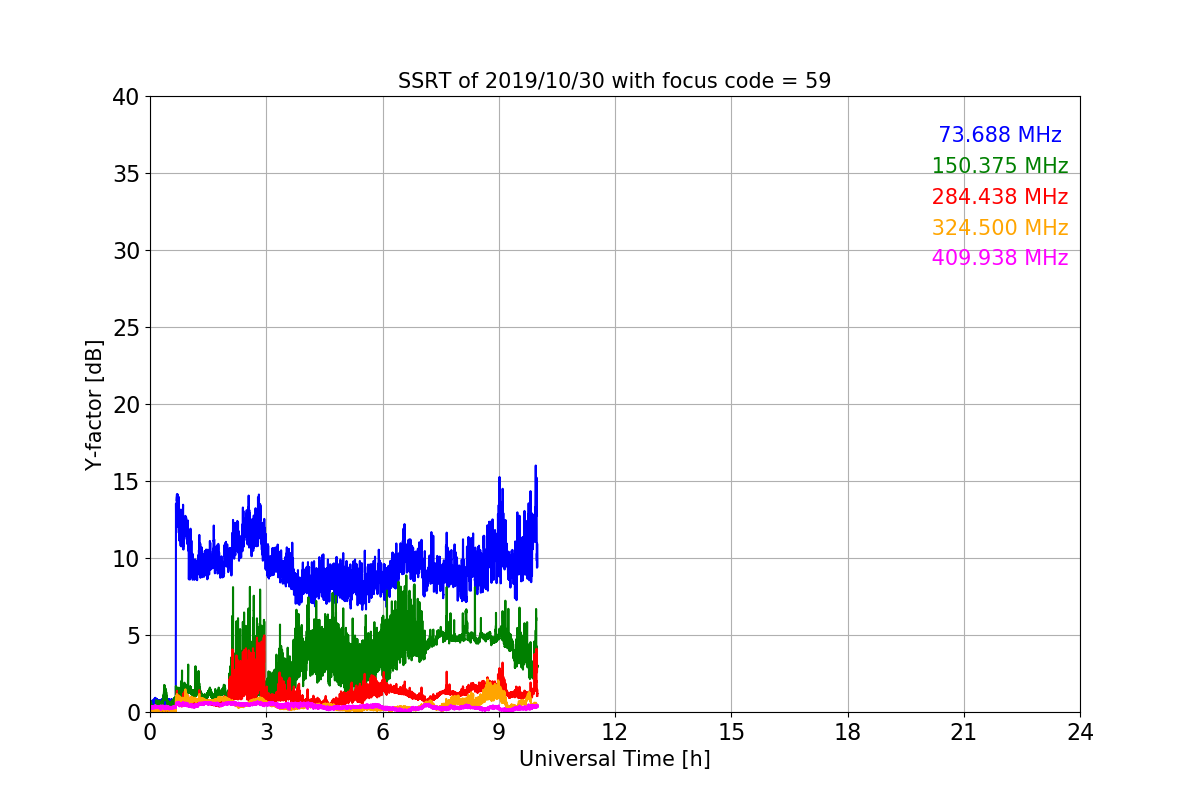Click the 'Universal Time [h]' axis label
Viewport: 1200px width, 800px height.
[614, 759]
